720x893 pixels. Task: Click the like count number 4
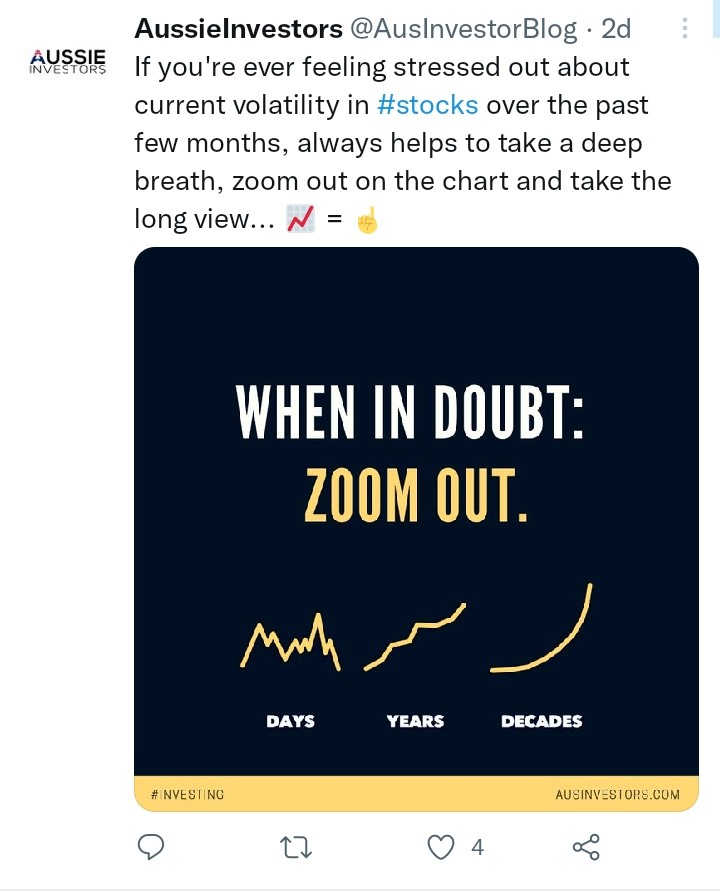(x=477, y=848)
